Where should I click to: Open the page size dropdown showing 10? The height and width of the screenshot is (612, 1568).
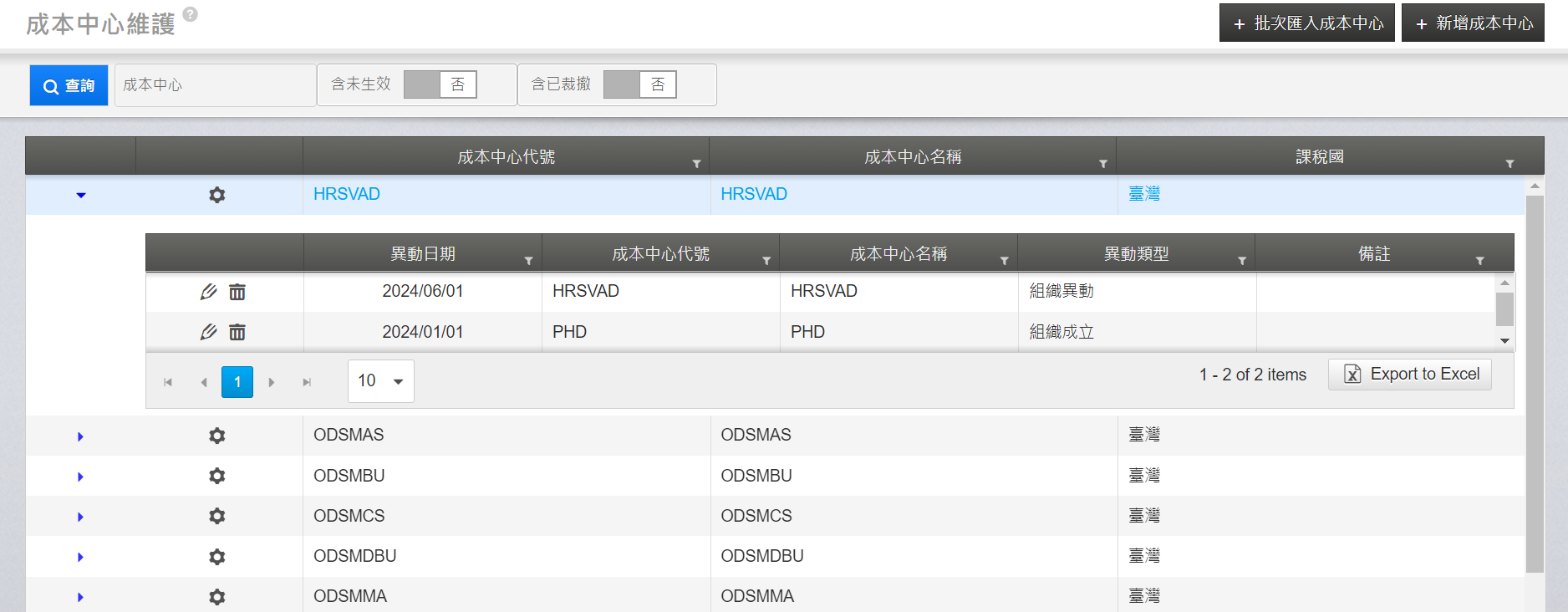coord(381,381)
